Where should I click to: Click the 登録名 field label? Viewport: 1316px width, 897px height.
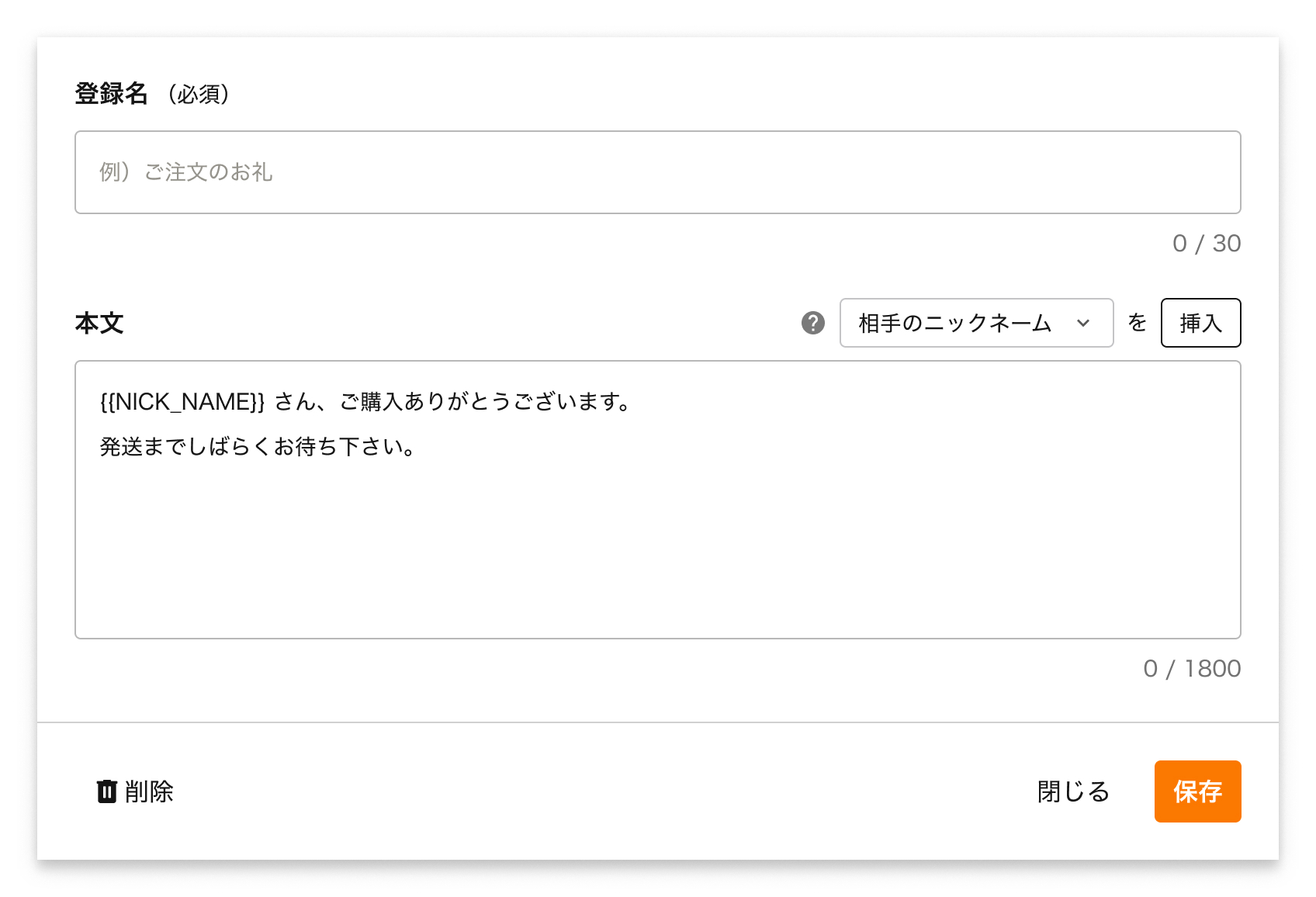(x=111, y=94)
